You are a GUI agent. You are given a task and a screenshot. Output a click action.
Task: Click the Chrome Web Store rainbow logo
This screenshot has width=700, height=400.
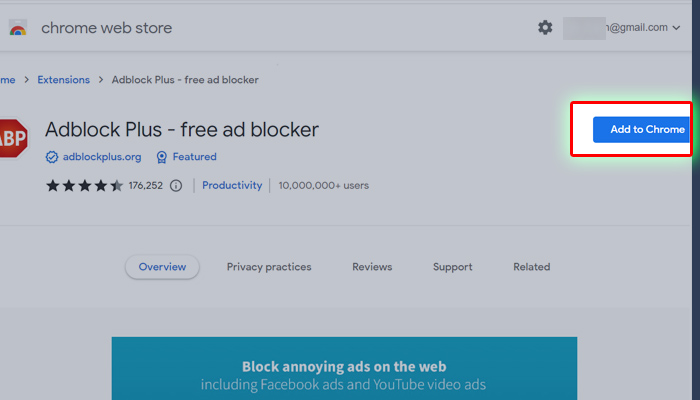[x=18, y=28]
